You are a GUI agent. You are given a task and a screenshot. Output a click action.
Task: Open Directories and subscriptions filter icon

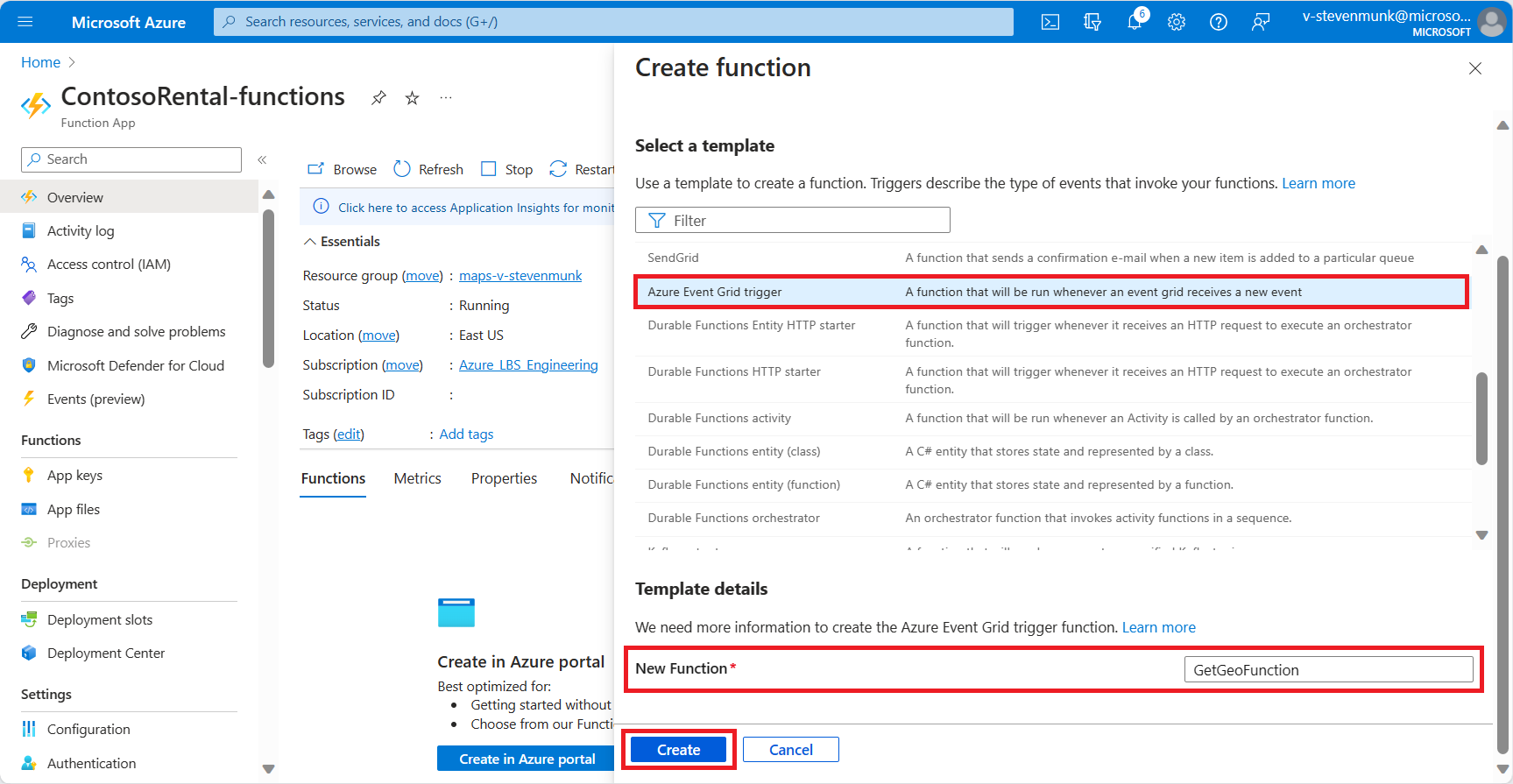(x=1092, y=22)
